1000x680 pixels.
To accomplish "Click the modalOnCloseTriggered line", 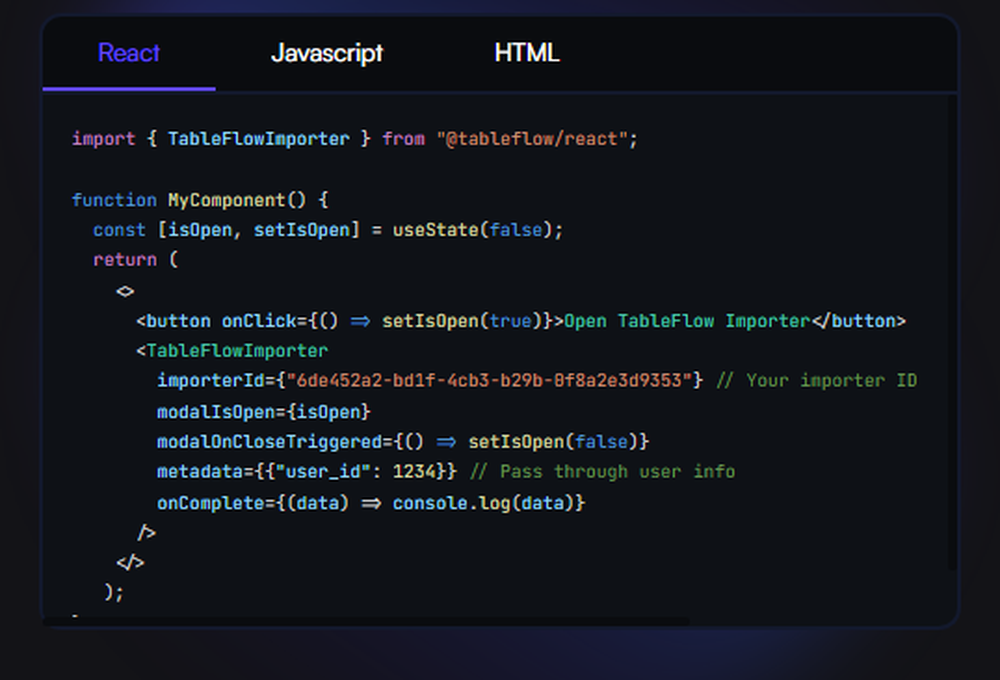I will pyautogui.click(x=403, y=442).
